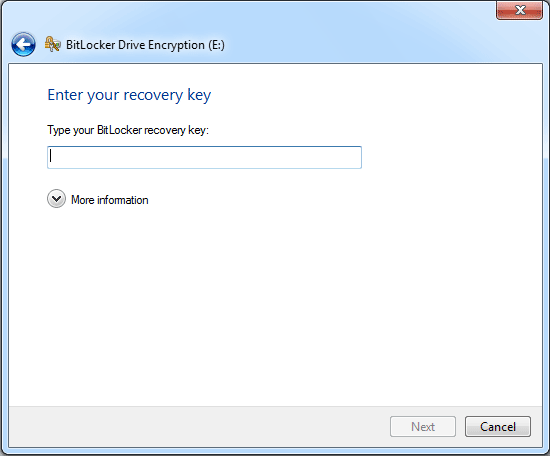Screen dimensions: 550x456
Task: Return to the previous wizard page
Action: pos(23,45)
